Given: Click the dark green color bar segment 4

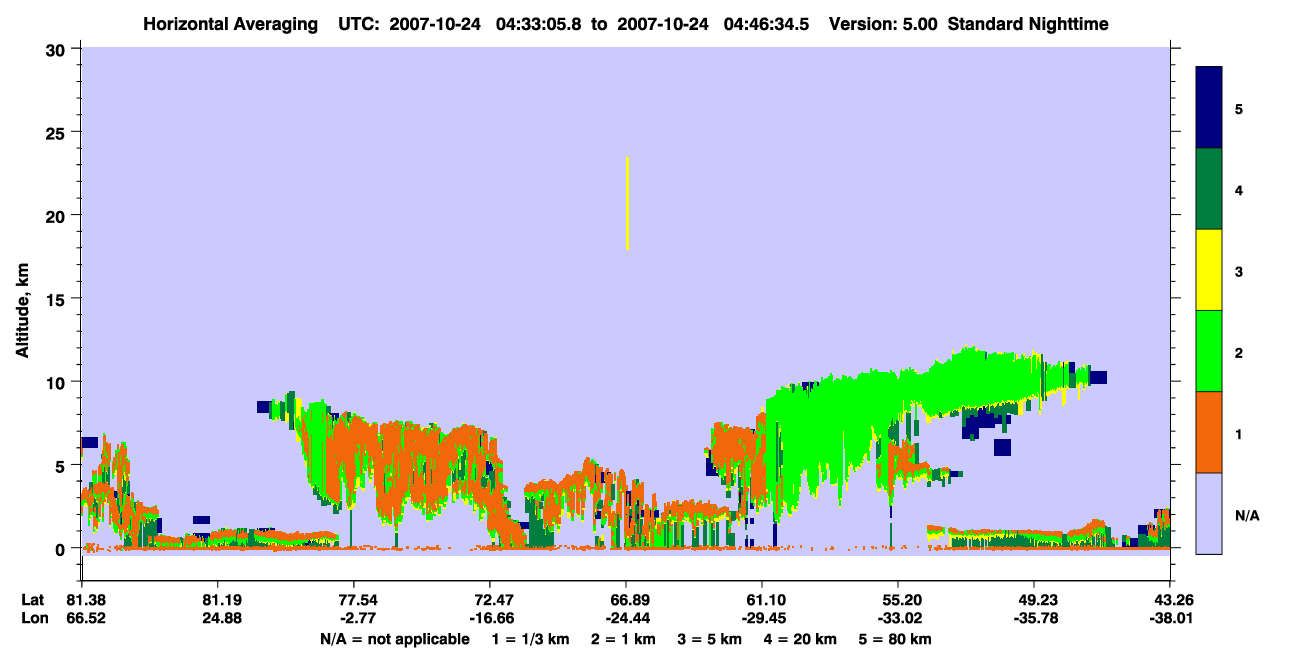Looking at the screenshot, I should (1209, 189).
